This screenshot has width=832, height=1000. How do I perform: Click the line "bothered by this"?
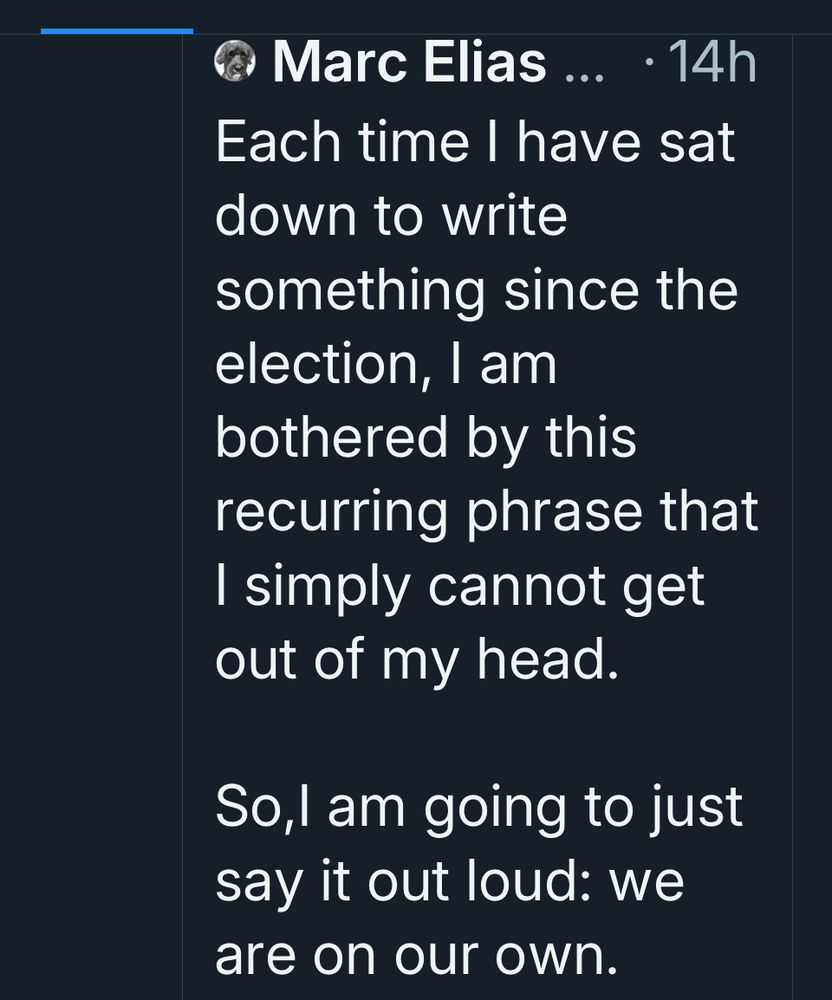point(426,438)
